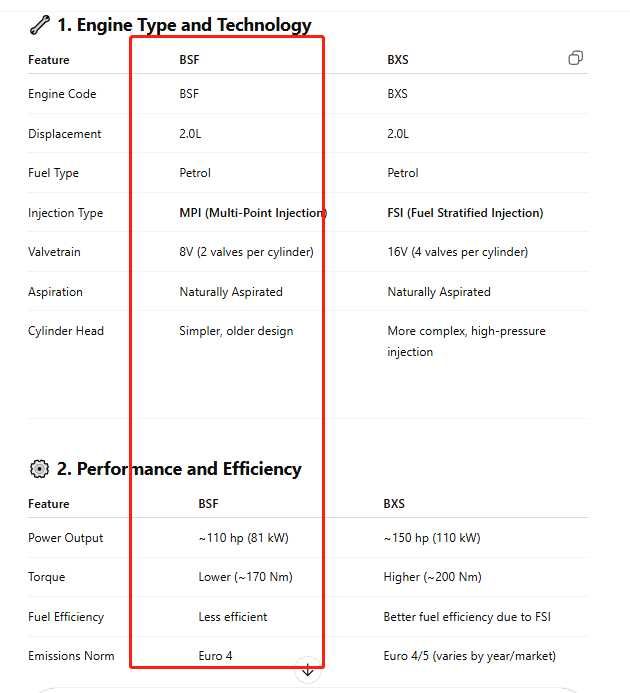Copy the Engine Type table
630x693 pixels.
pos(575,58)
